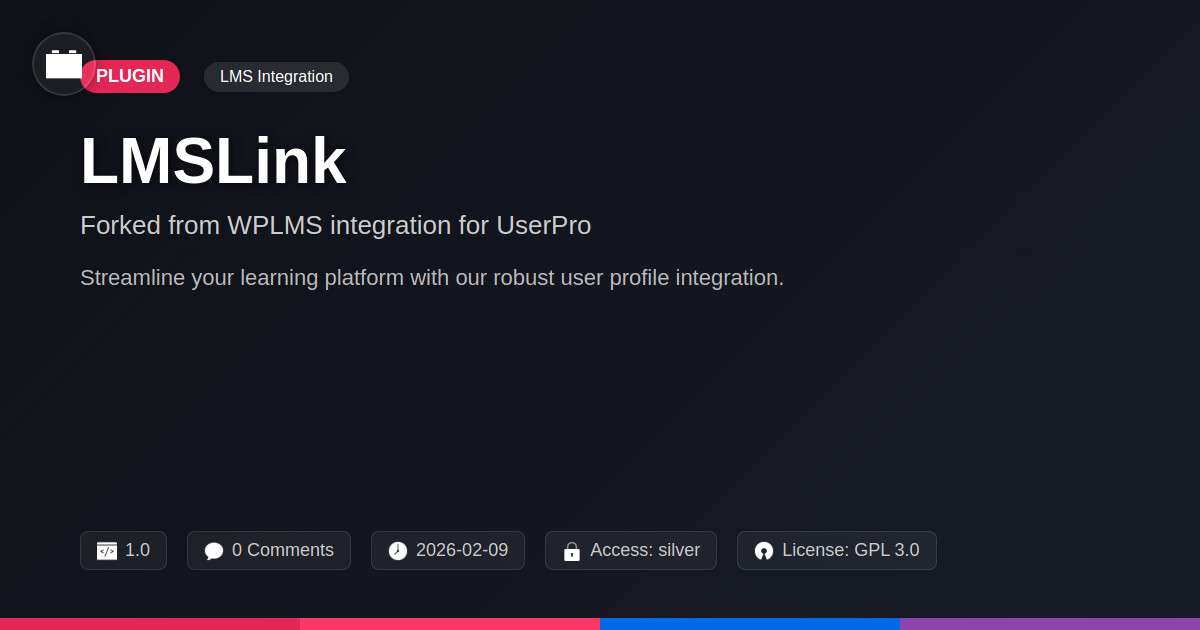Click the padlock access icon
Image resolution: width=1200 pixels, height=630 pixels.
(572, 551)
